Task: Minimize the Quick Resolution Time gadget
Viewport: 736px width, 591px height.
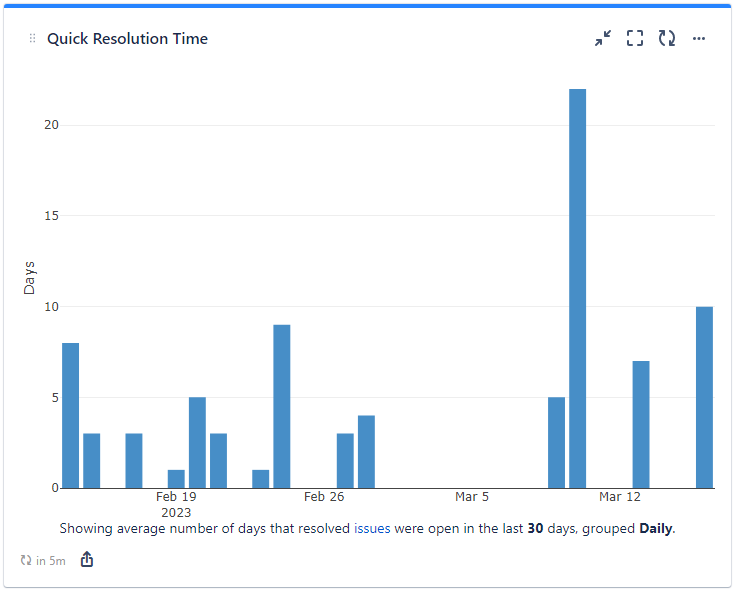Action: click(x=602, y=39)
